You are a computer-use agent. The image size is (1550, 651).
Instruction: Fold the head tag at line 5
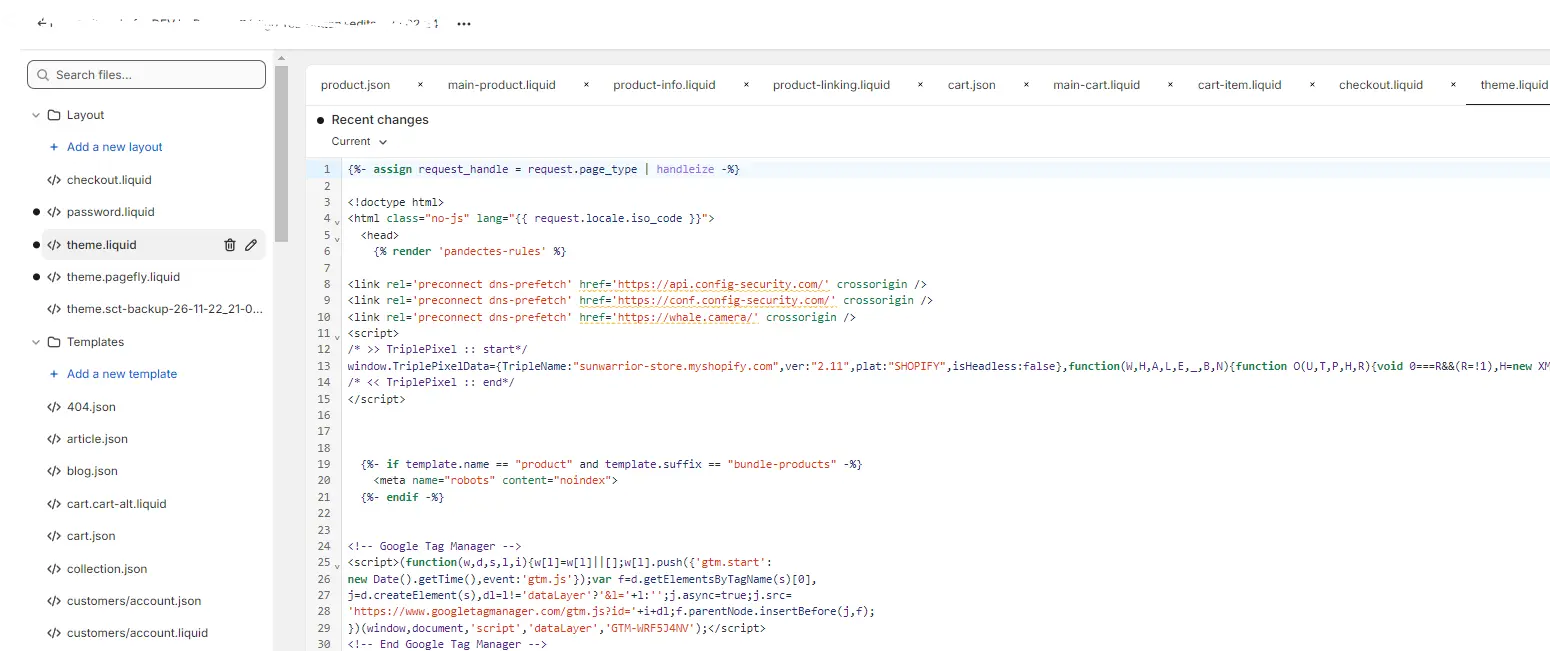(x=337, y=237)
